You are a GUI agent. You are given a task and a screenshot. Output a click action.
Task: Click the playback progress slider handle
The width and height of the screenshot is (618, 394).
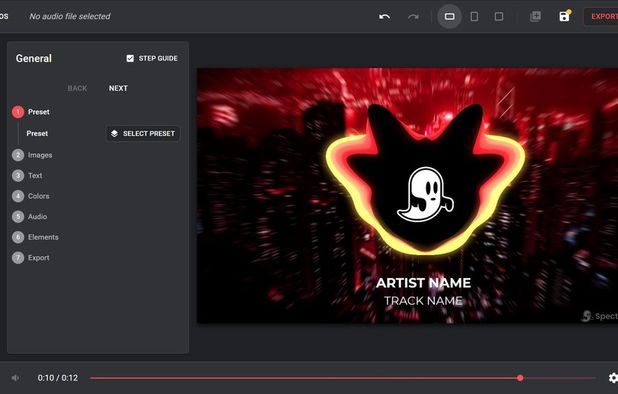coord(520,378)
